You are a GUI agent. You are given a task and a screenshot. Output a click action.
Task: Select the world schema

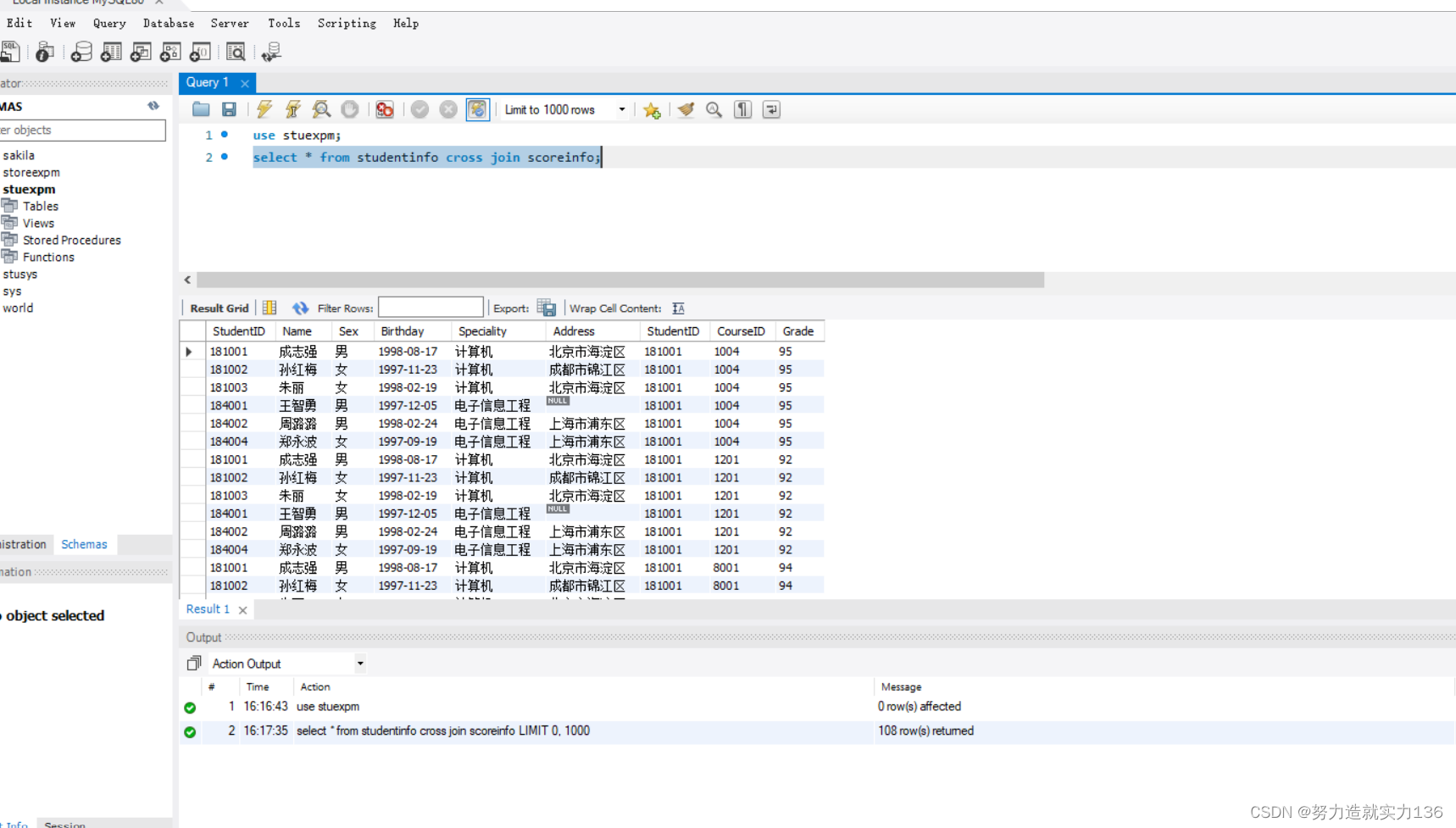18,308
